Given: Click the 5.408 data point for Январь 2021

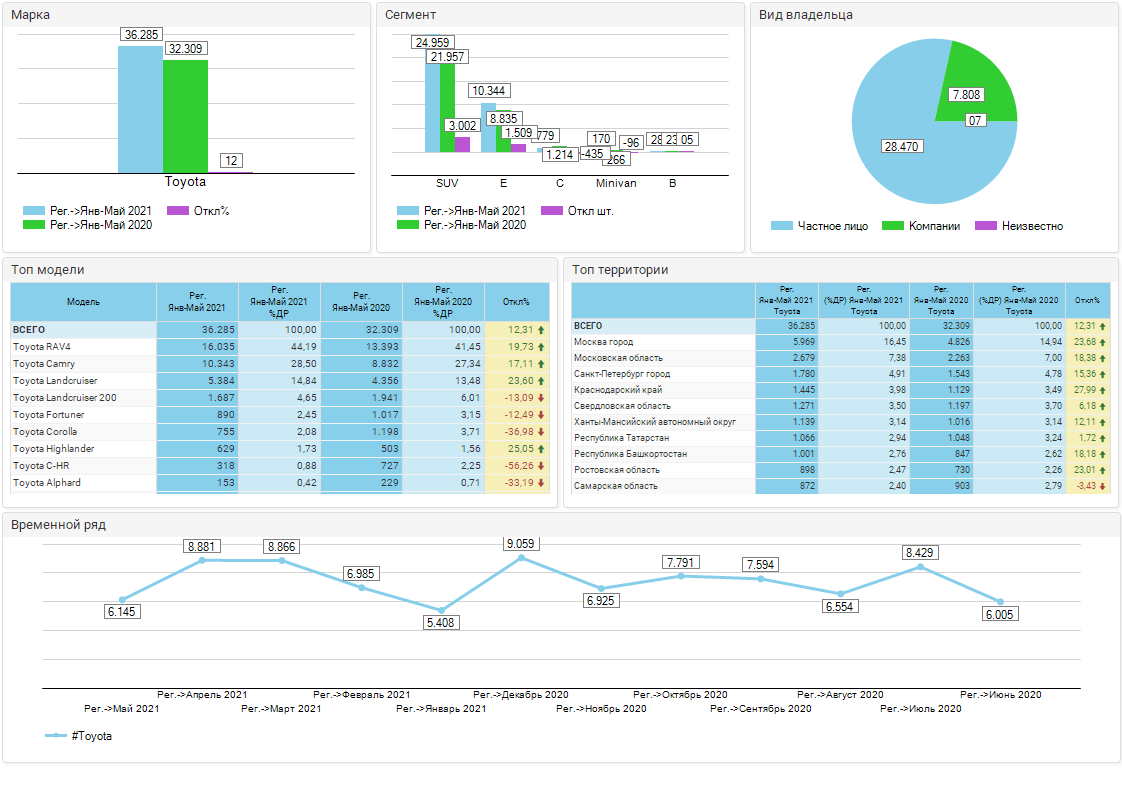Looking at the screenshot, I should 441,610.
